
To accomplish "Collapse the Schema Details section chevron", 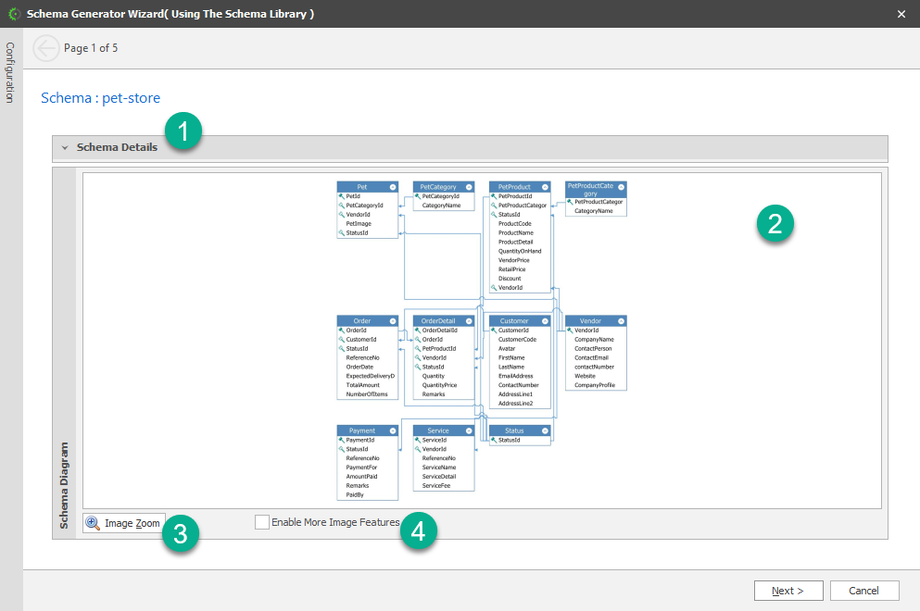I will pos(65,148).
